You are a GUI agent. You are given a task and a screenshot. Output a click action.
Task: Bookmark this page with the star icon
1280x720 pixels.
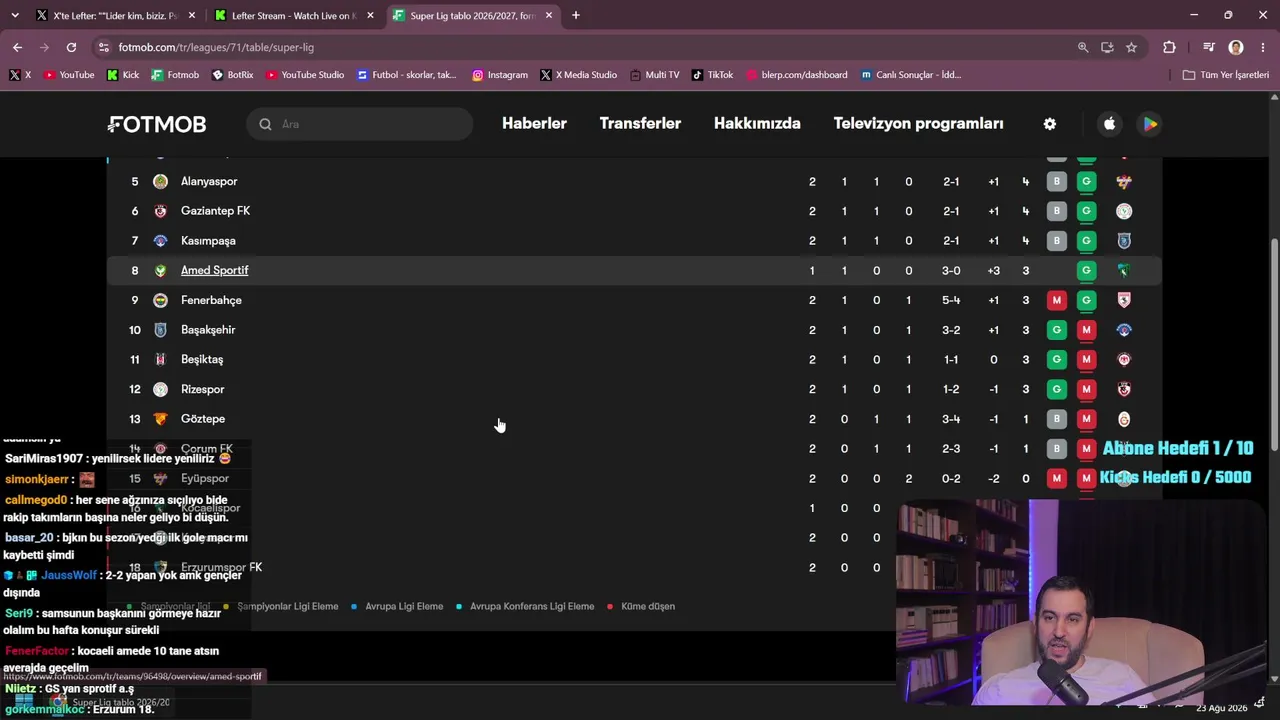pos(1131,47)
